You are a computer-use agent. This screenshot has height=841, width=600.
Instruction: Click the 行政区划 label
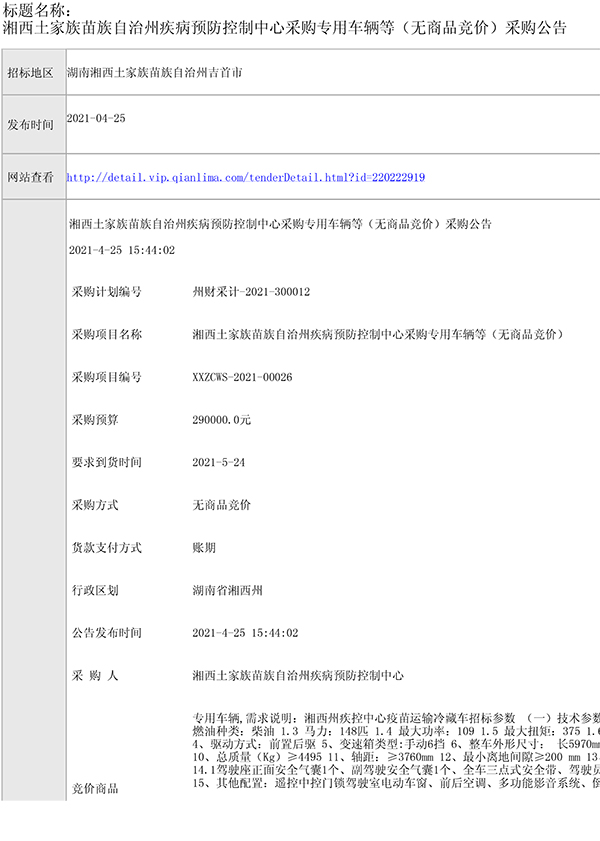95,590
